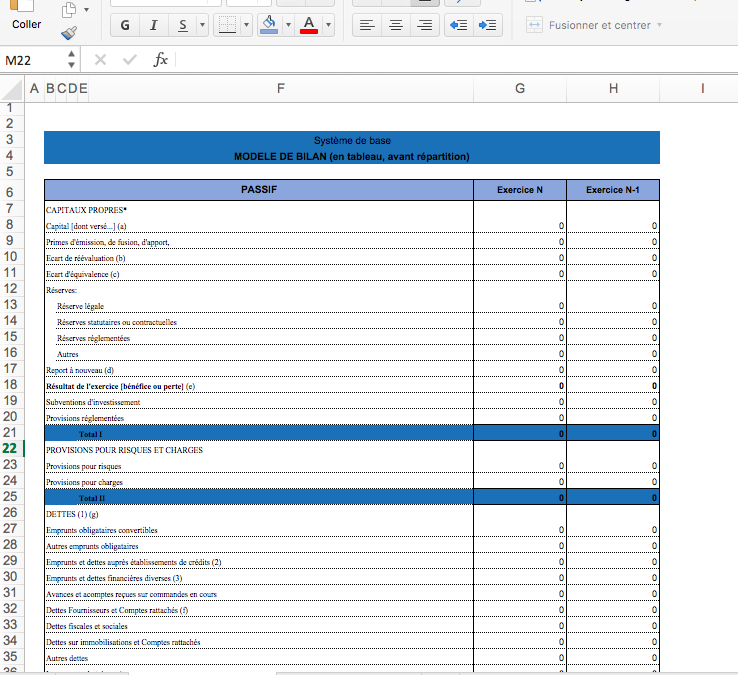
Task: Open the insert function fx button
Action: (160, 60)
